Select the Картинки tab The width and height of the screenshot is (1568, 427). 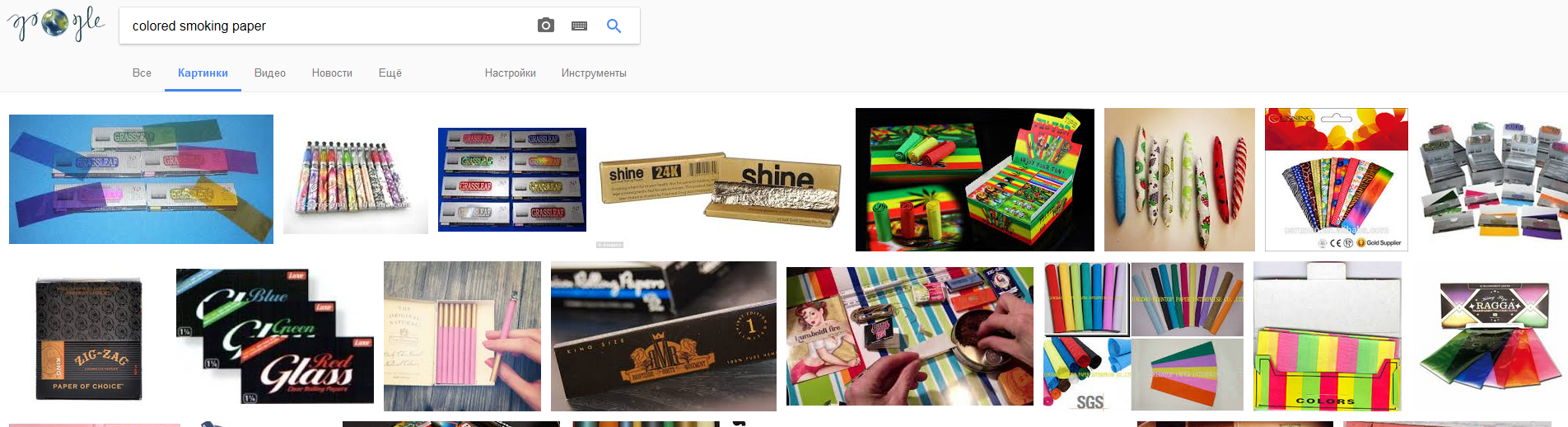203,73
